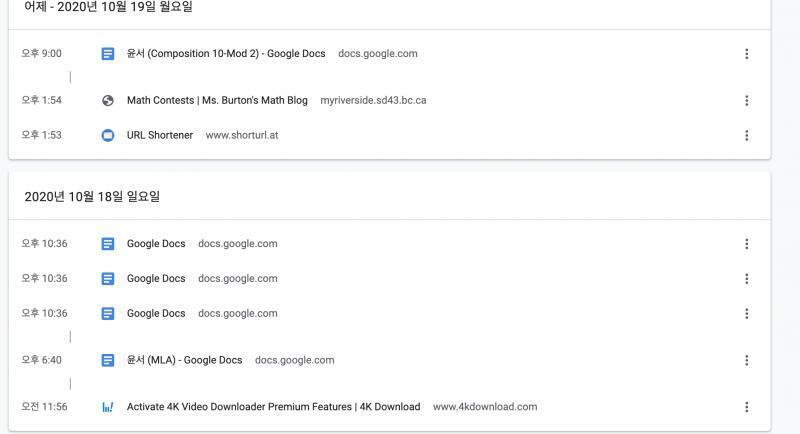Click docs.google.com beside Composition 10-Mod 2 title
Viewport: 800px width, 434px height.
378,54
